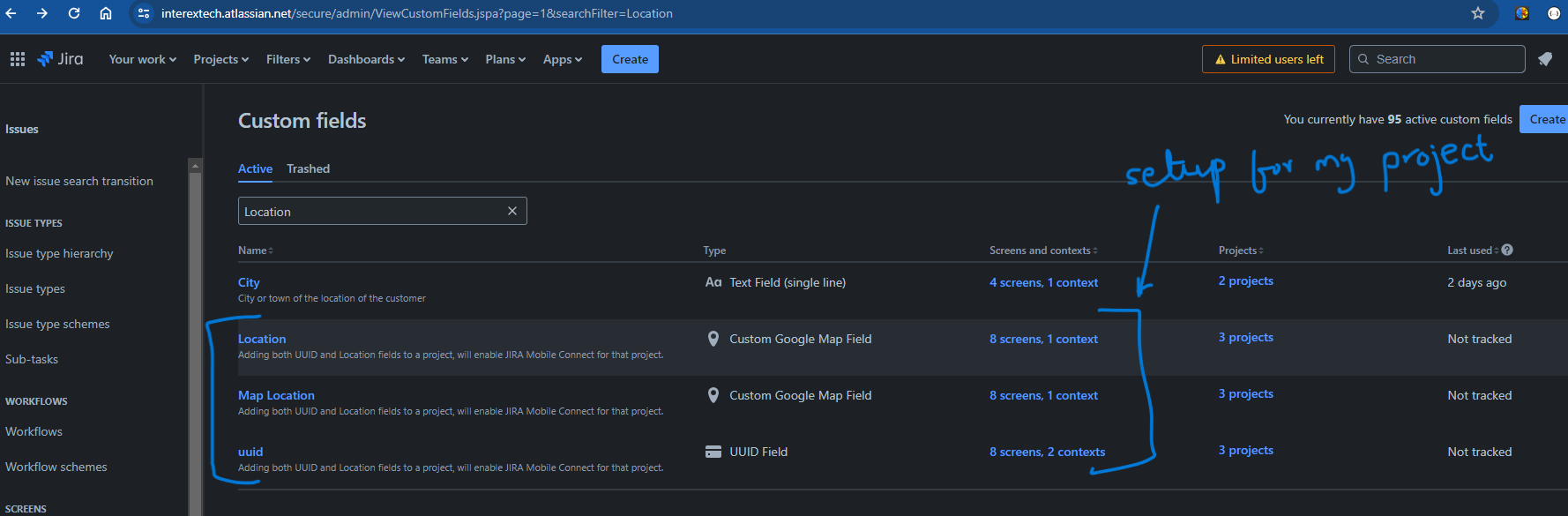Select the 'Text Field (single line)' type text

point(788,282)
